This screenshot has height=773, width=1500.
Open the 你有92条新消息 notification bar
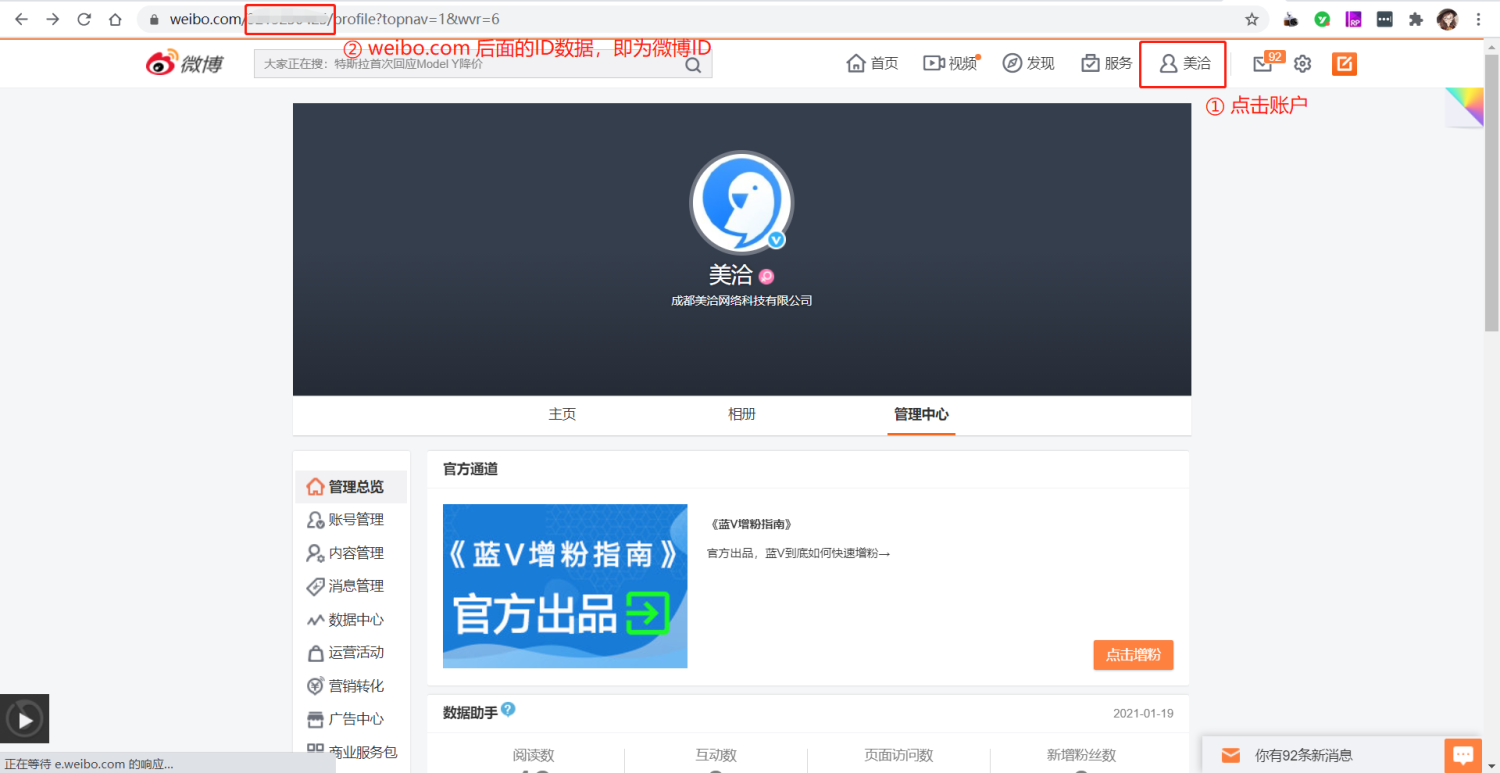coord(1322,756)
